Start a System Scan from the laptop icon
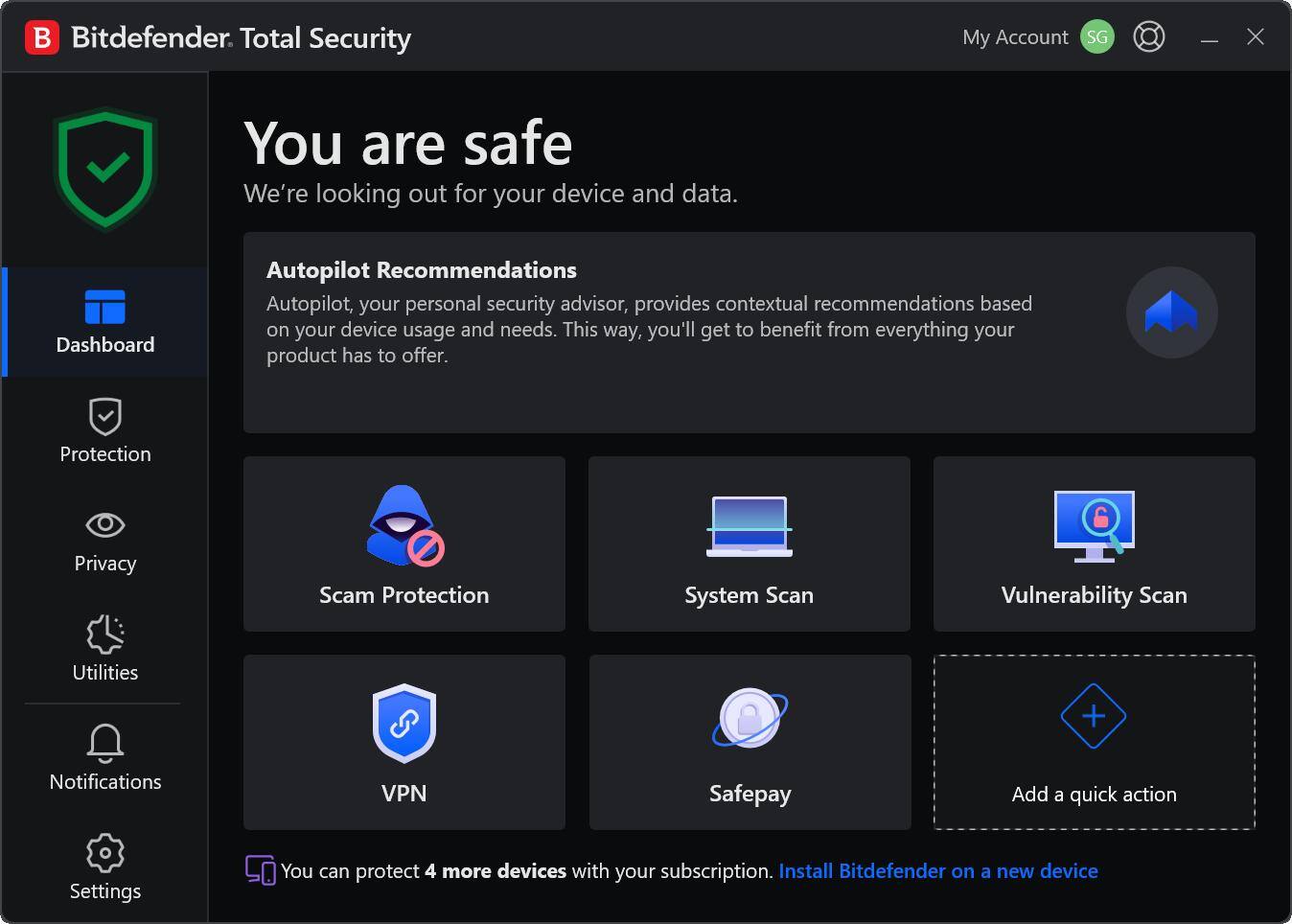The image size is (1292, 924). tap(749, 526)
